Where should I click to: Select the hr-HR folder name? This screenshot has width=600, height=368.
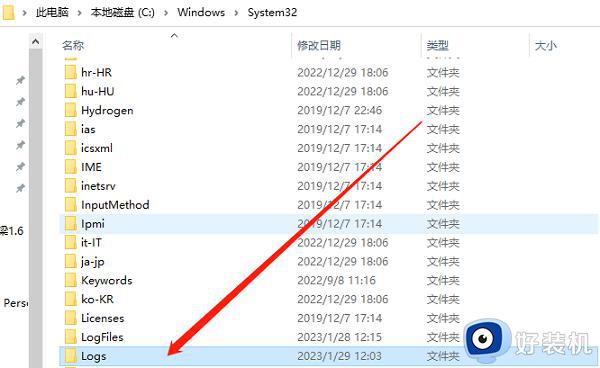pos(96,72)
